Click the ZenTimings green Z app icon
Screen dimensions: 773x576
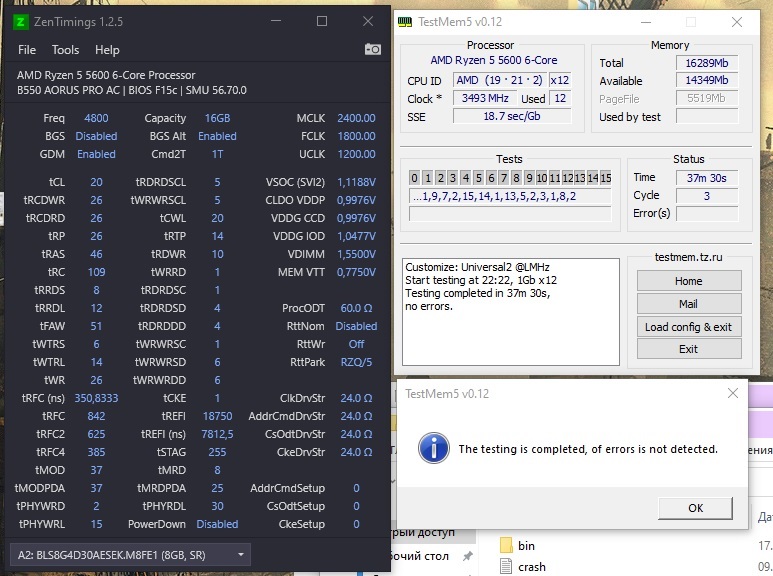tap(20, 22)
